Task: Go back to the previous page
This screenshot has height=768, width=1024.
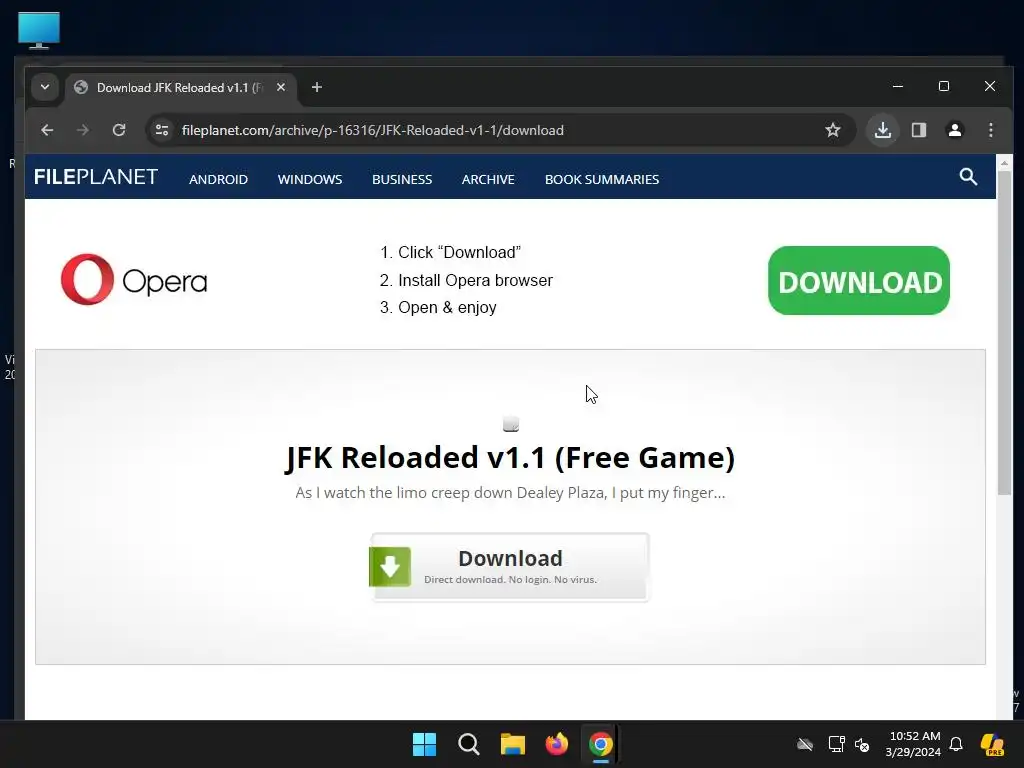Action: 47,130
